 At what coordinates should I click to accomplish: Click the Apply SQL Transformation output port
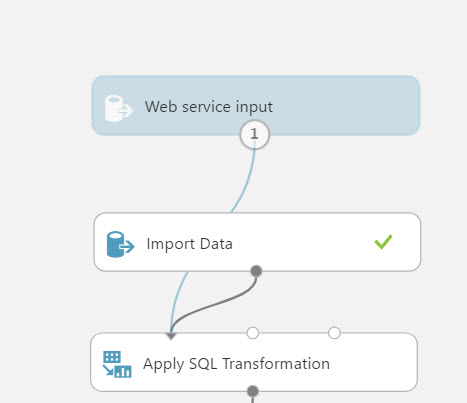pos(253,391)
